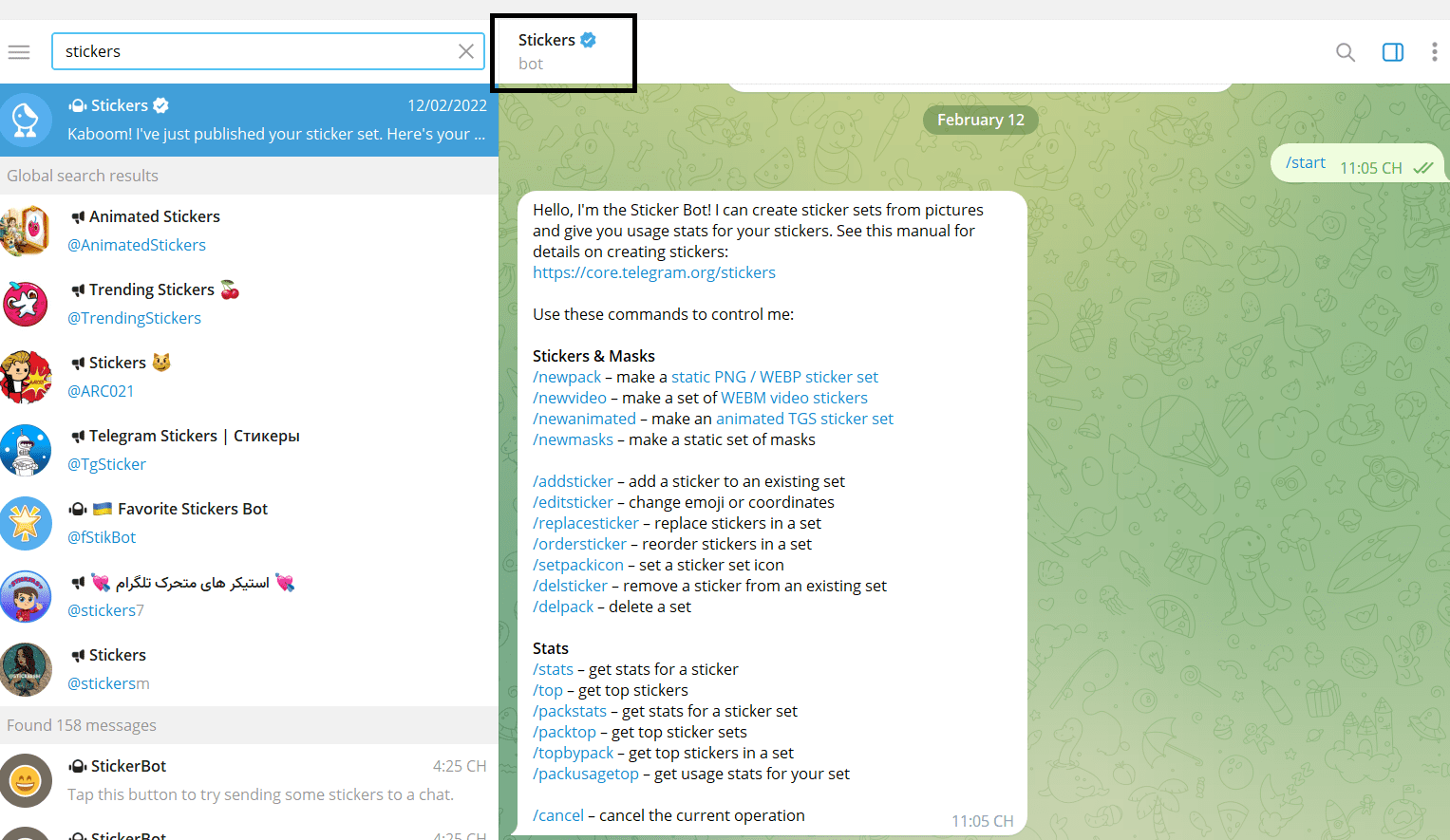1450x840 pixels.
Task: Click the /stats command
Action: [553, 669]
